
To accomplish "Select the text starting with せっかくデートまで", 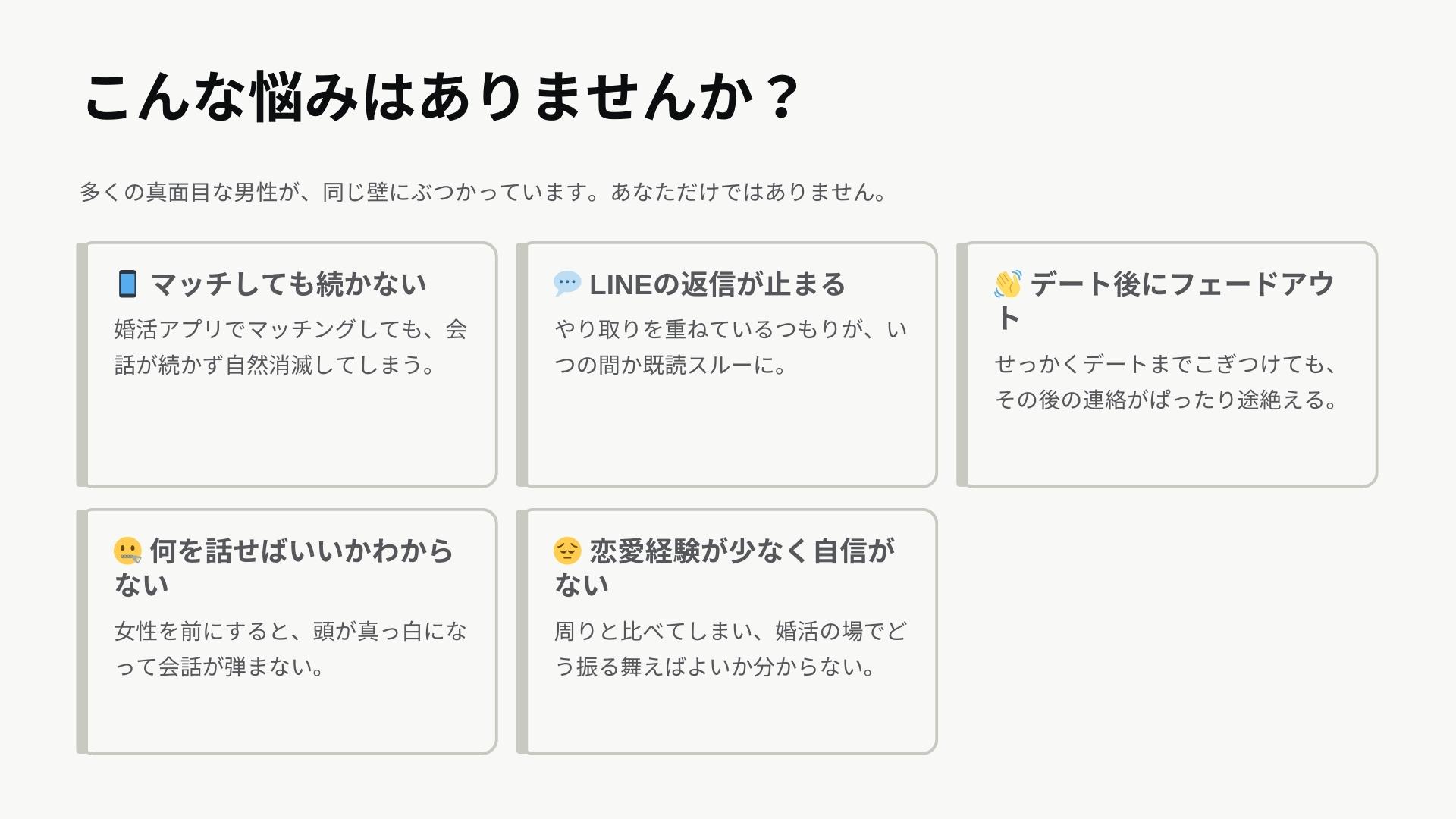I will (x=1166, y=382).
